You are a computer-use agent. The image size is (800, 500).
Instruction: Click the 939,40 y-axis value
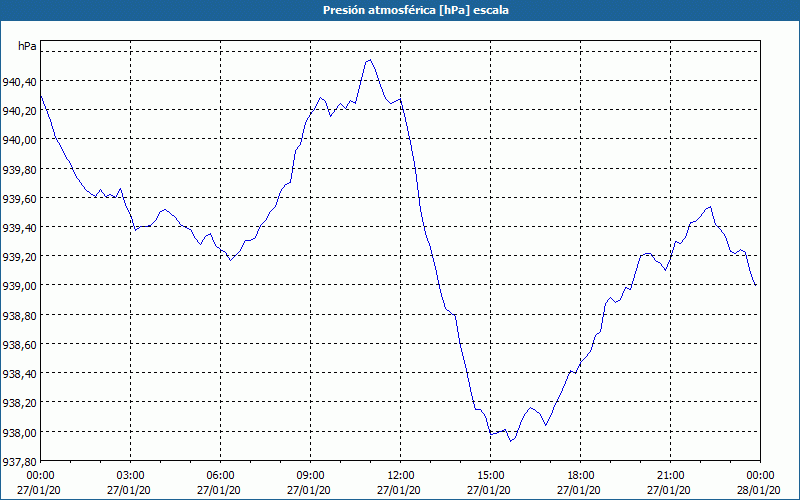(x=19, y=227)
